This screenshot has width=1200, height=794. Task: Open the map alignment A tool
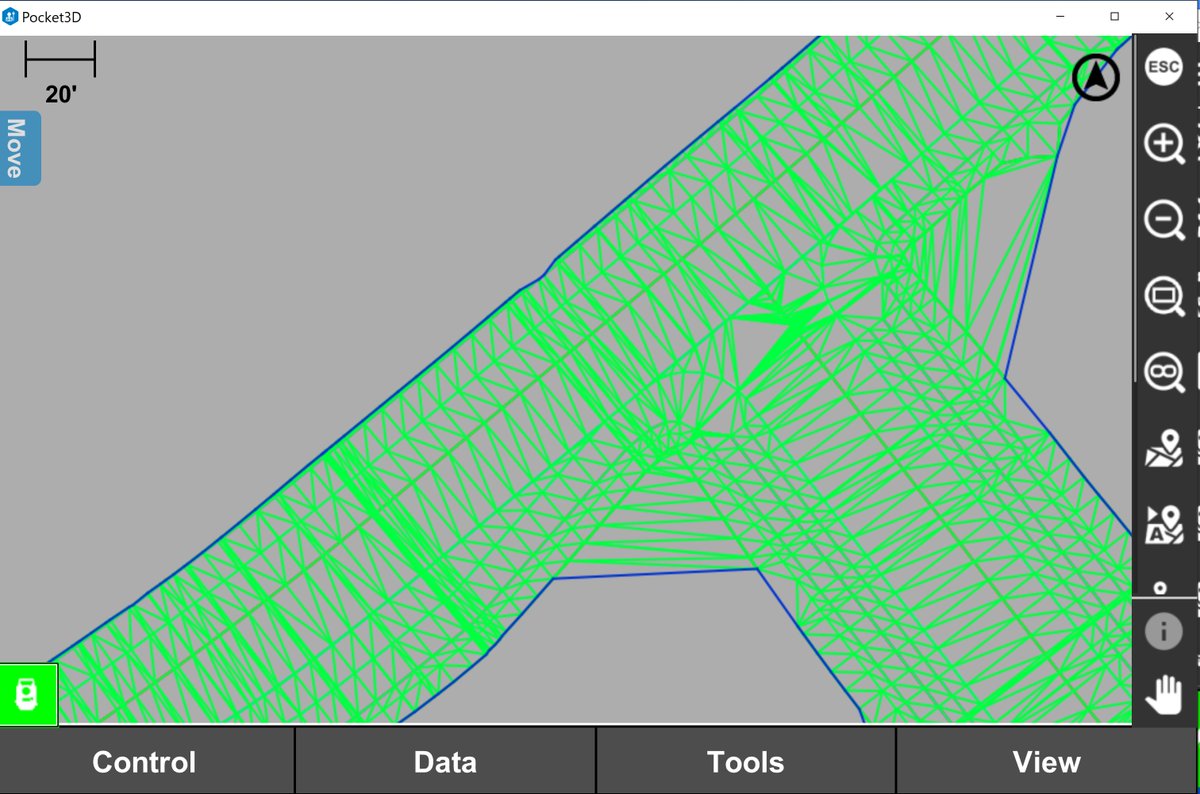pyautogui.click(x=1163, y=525)
